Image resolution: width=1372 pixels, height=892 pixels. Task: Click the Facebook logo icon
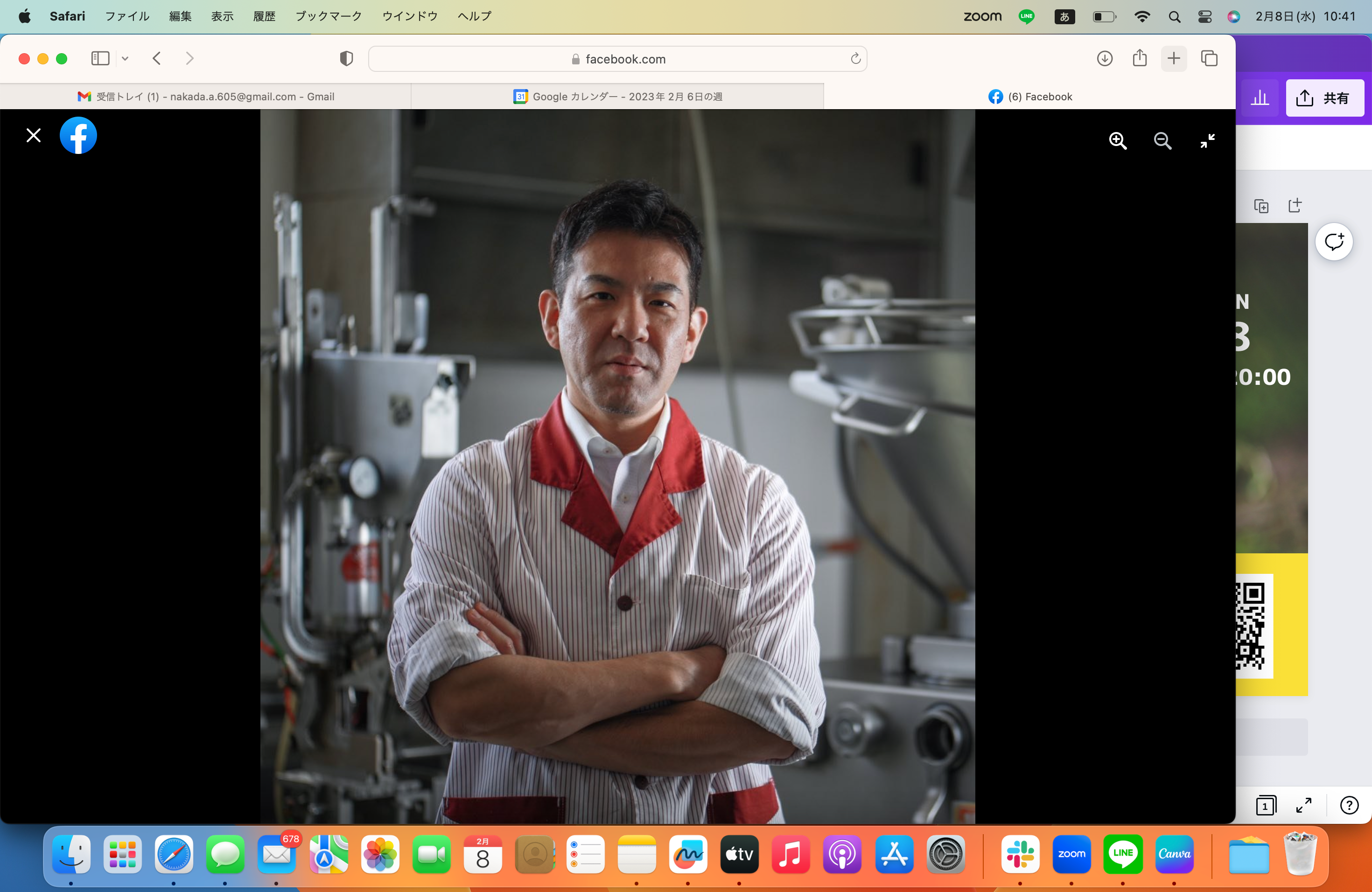point(78,135)
